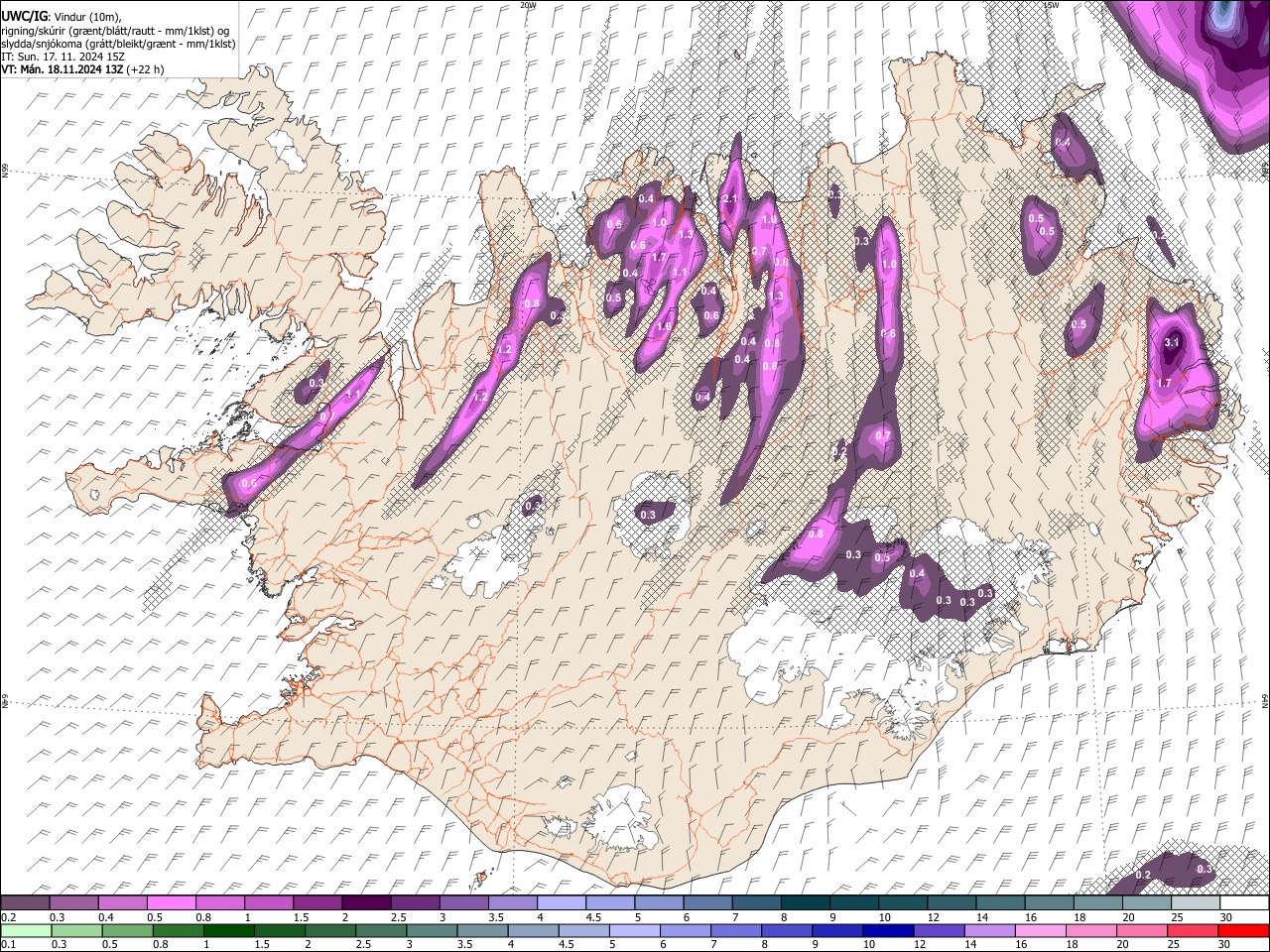This screenshot has width=1270, height=952.
Task: Pick the light pink 16 swatch in the rain legend
Action: [x=1040, y=930]
